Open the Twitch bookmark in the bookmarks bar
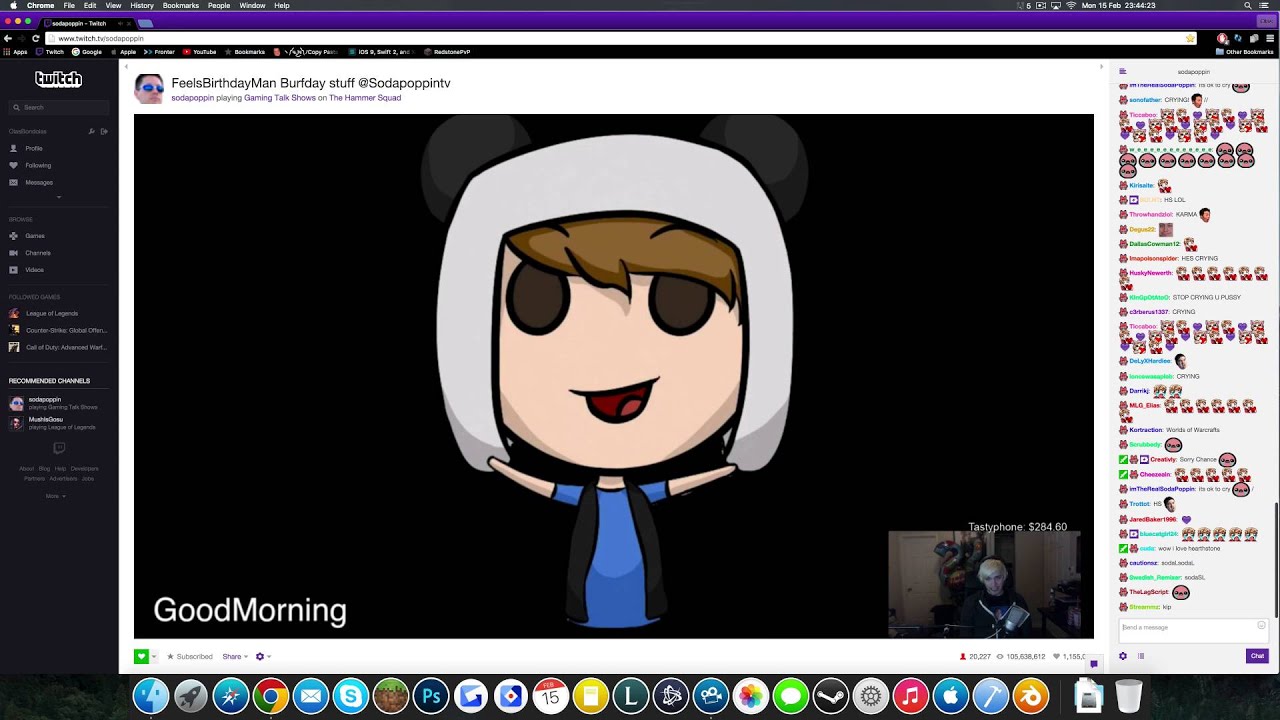 [50, 52]
